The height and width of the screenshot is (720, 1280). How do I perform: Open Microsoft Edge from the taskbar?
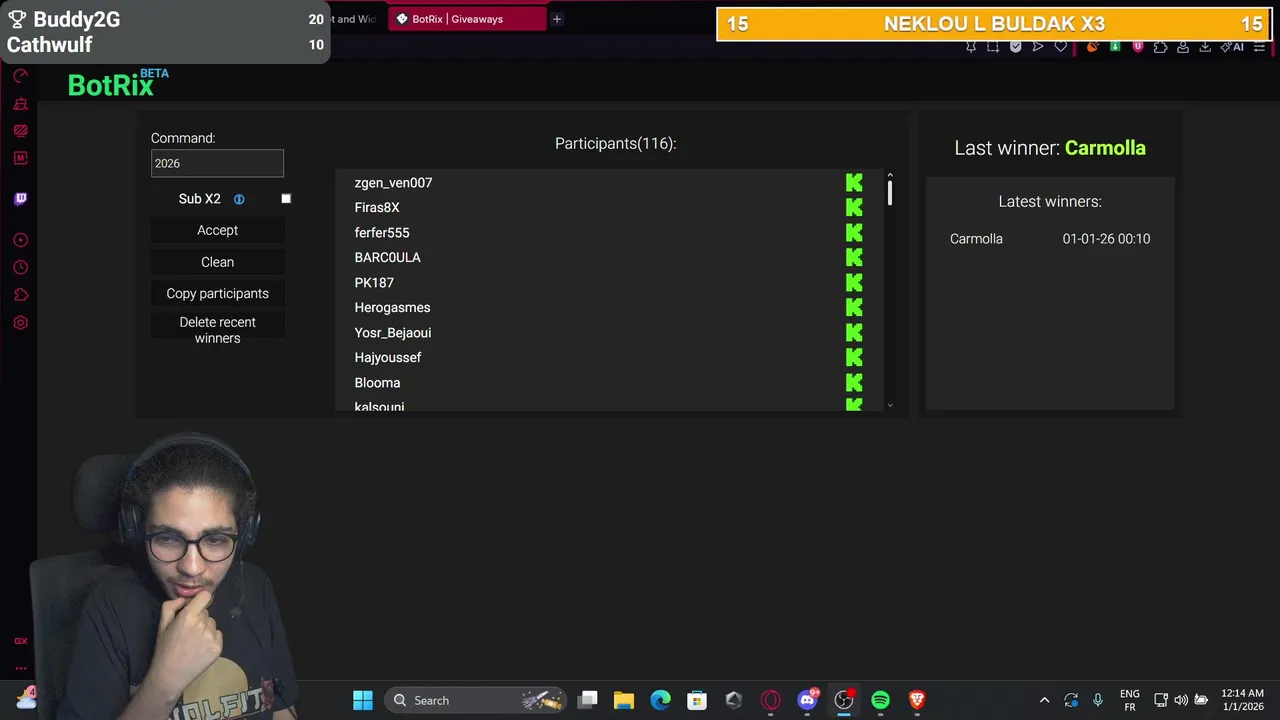(660, 700)
